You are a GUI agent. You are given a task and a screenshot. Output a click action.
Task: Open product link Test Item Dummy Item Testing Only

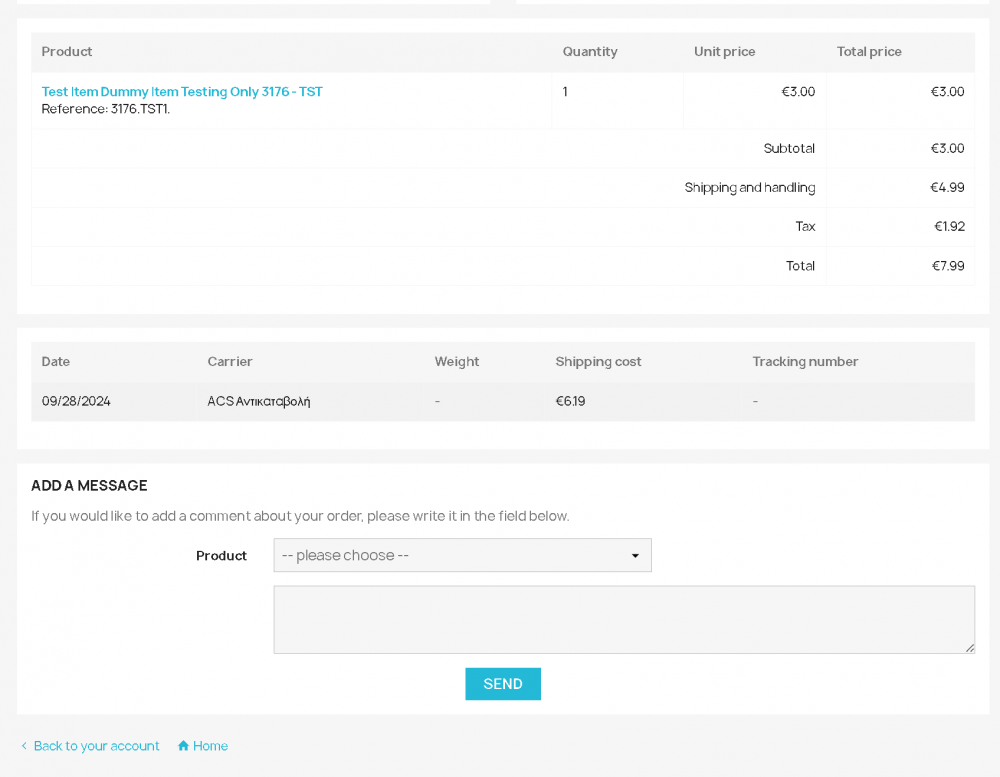(182, 91)
